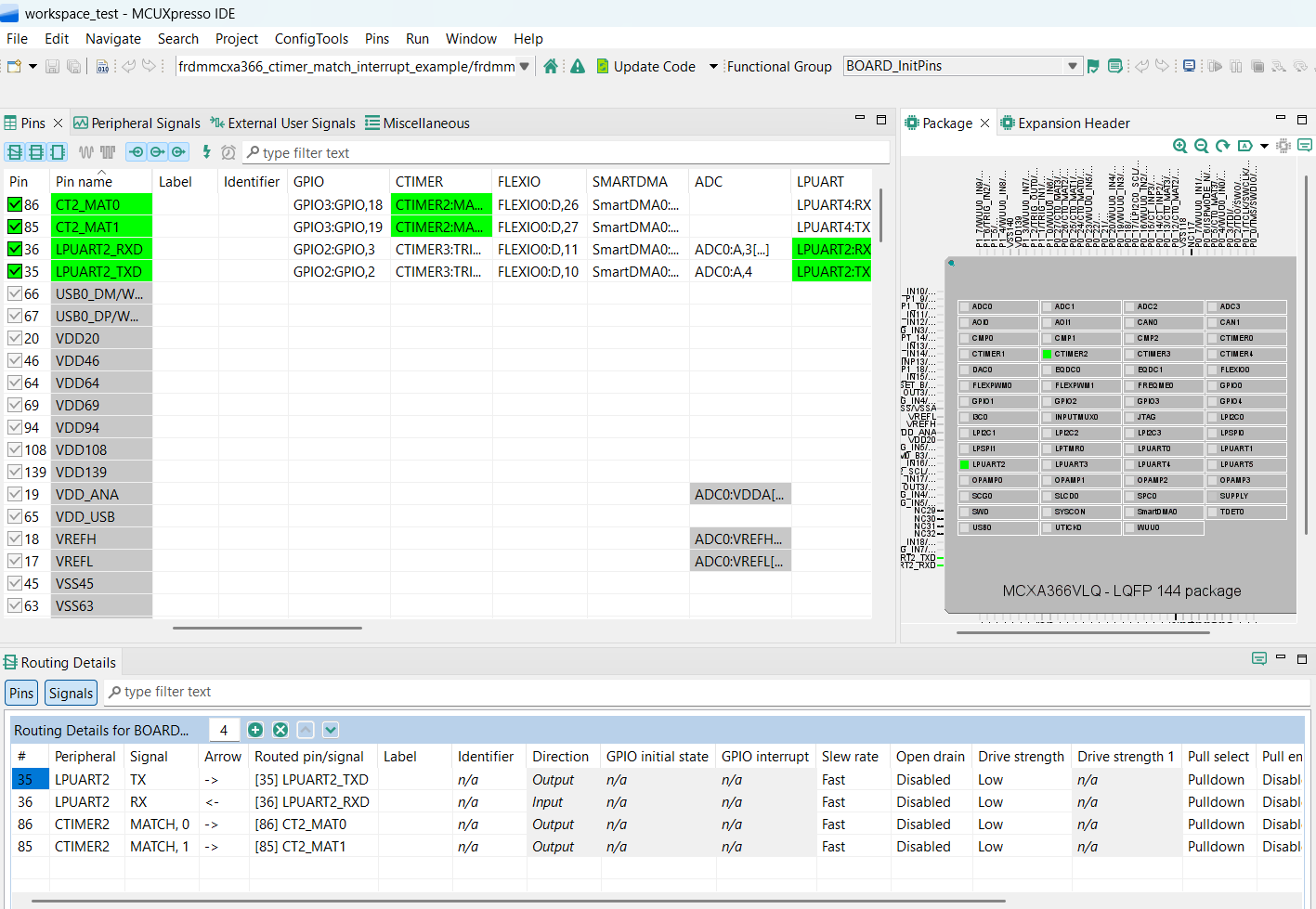Open the Update Code dropdown arrow
Image resolution: width=1316 pixels, height=909 pixels.
point(713,66)
